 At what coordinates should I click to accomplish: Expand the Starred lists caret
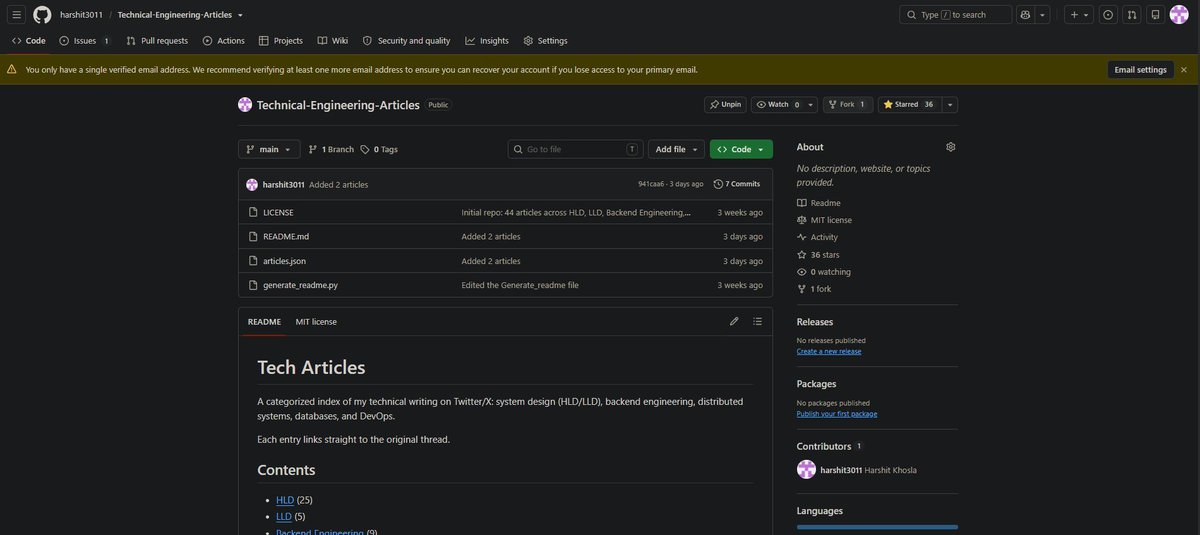point(950,104)
